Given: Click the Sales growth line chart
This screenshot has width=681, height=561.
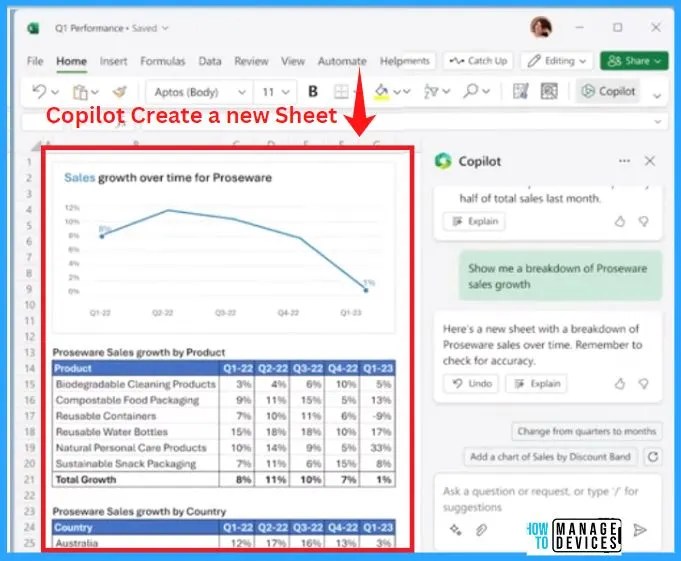Looking at the screenshot, I should (224, 248).
